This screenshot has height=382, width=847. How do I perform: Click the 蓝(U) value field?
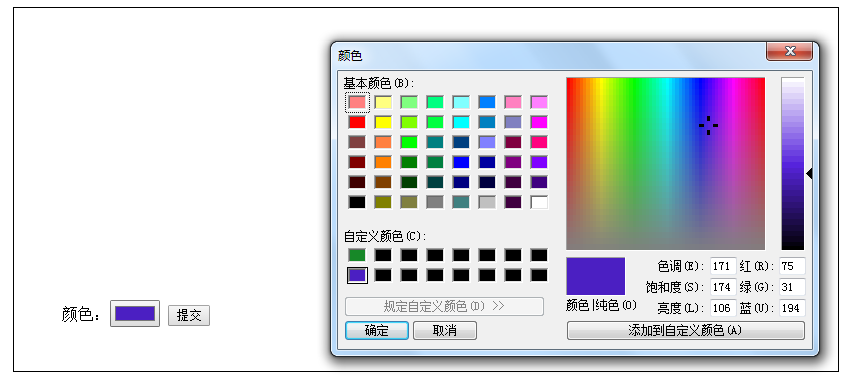[792, 308]
